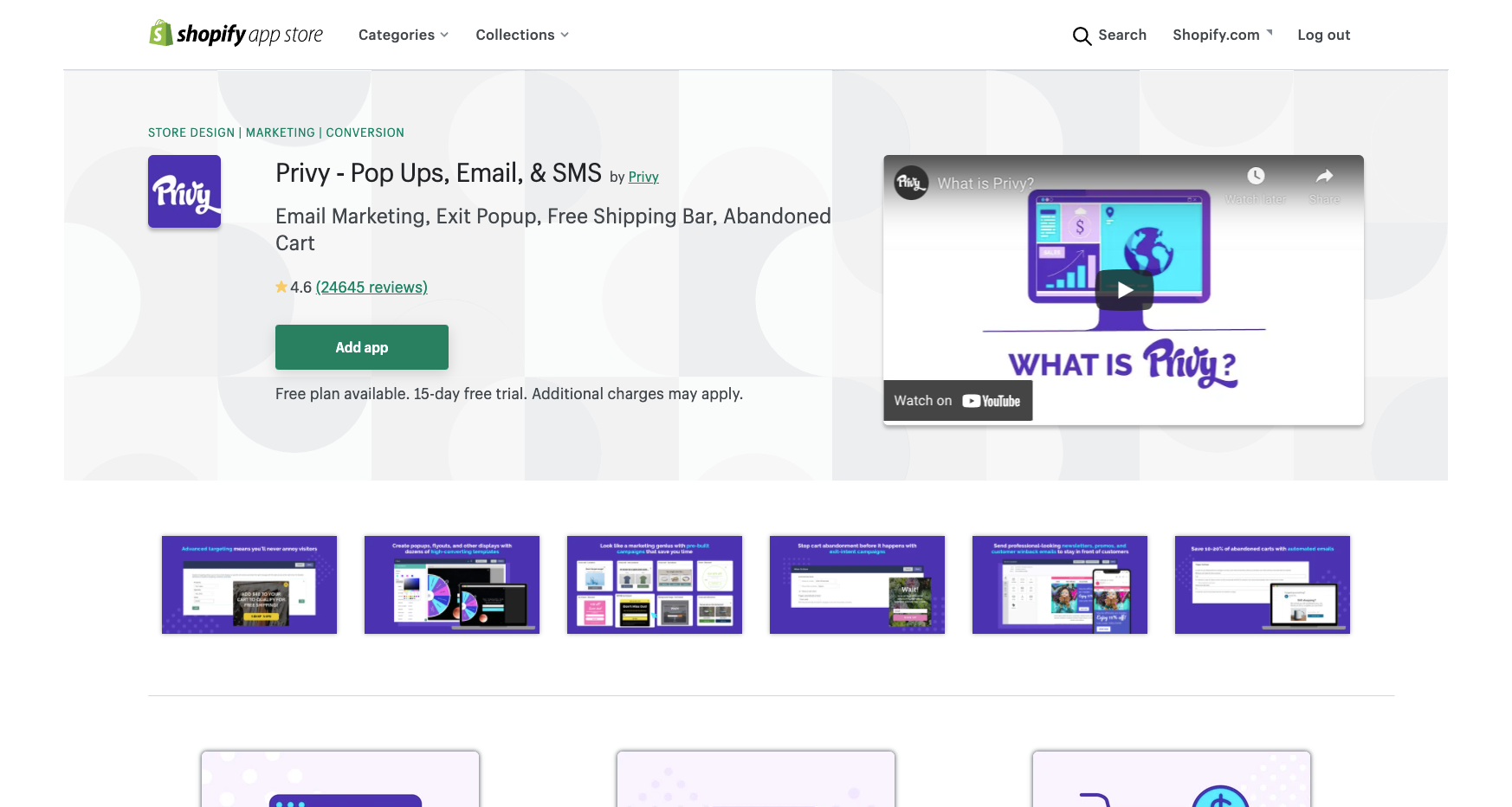Open the Advanced targeting screenshot thumbnail
The height and width of the screenshot is (807, 1512).
click(249, 584)
